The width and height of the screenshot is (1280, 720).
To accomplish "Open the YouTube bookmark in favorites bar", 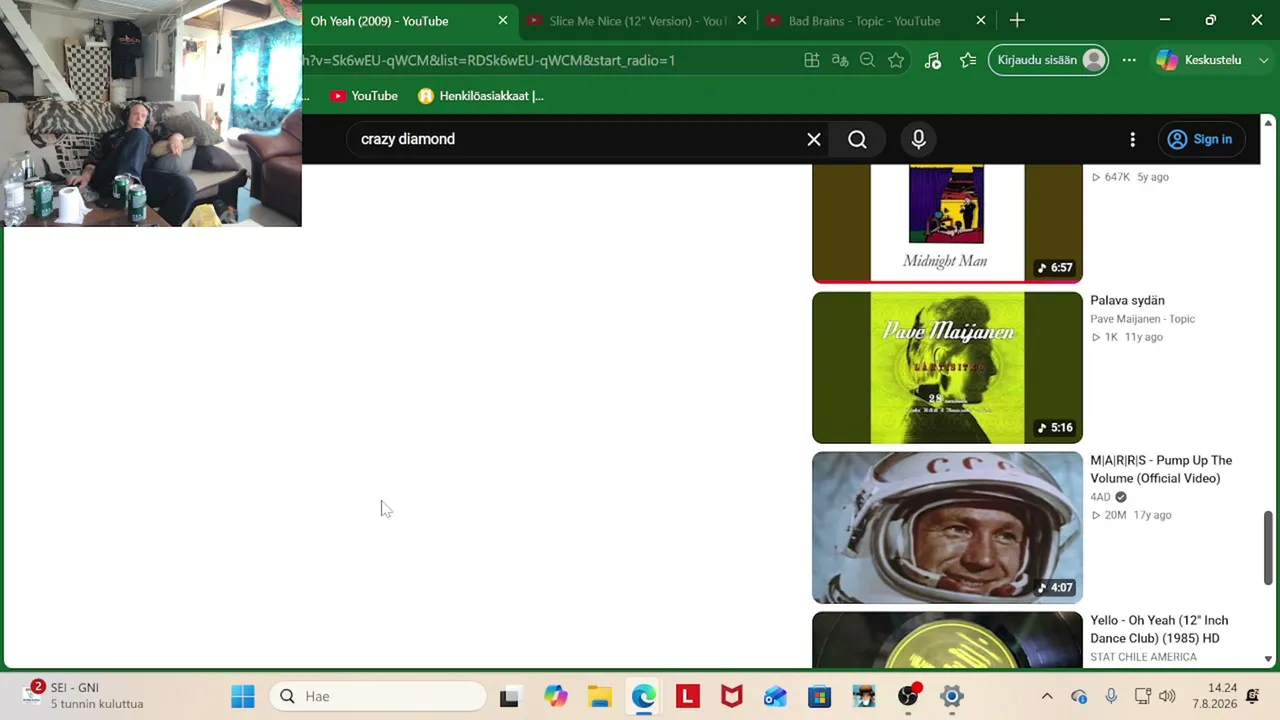I will tap(364, 96).
